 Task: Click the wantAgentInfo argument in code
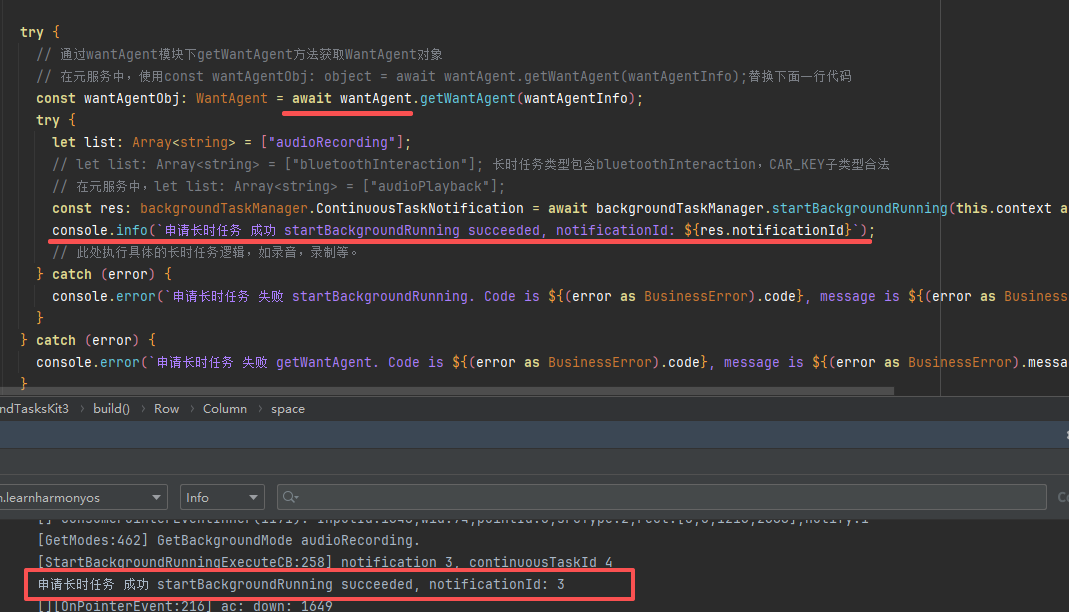(575, 98)
